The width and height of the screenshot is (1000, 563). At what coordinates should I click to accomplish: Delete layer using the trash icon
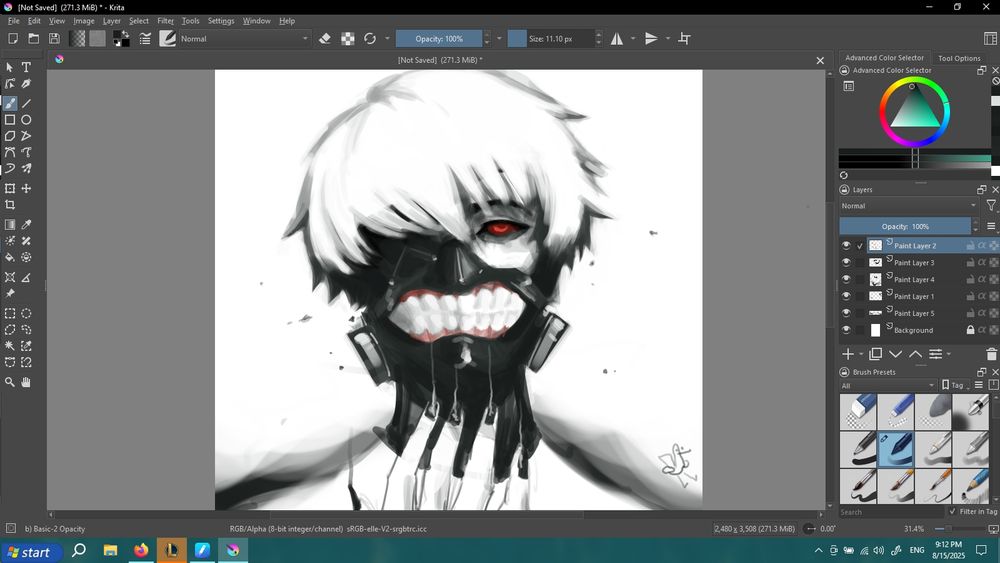tap(991, 354)
